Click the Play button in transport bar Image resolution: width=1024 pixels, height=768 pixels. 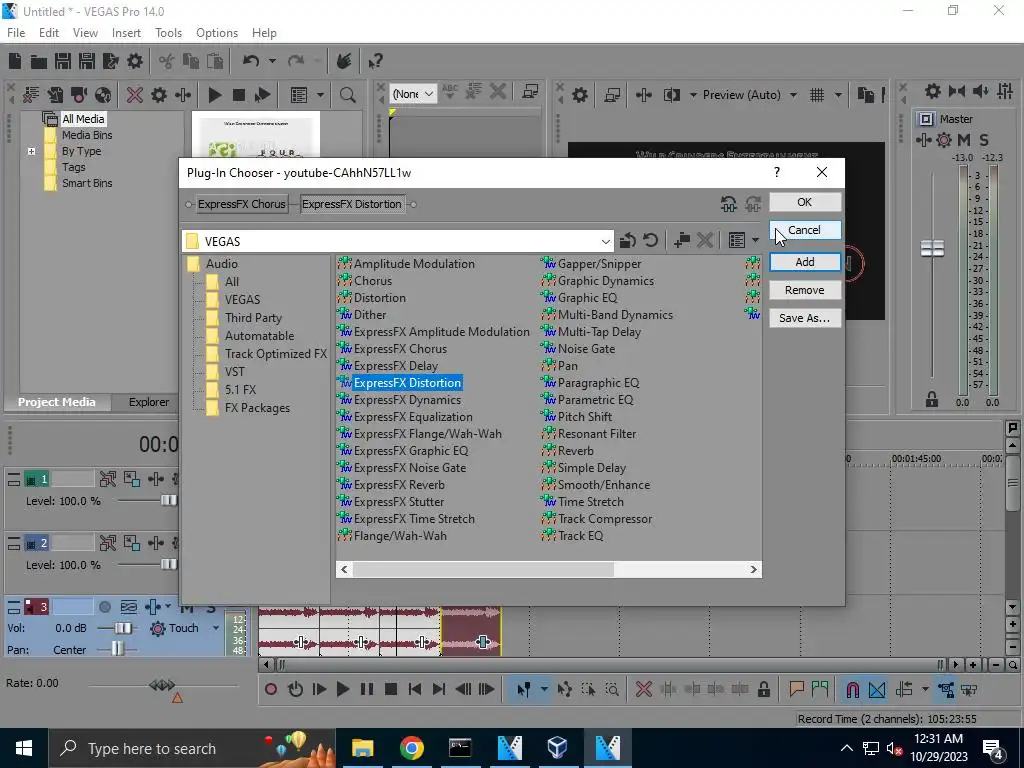(x=343, y=689)
